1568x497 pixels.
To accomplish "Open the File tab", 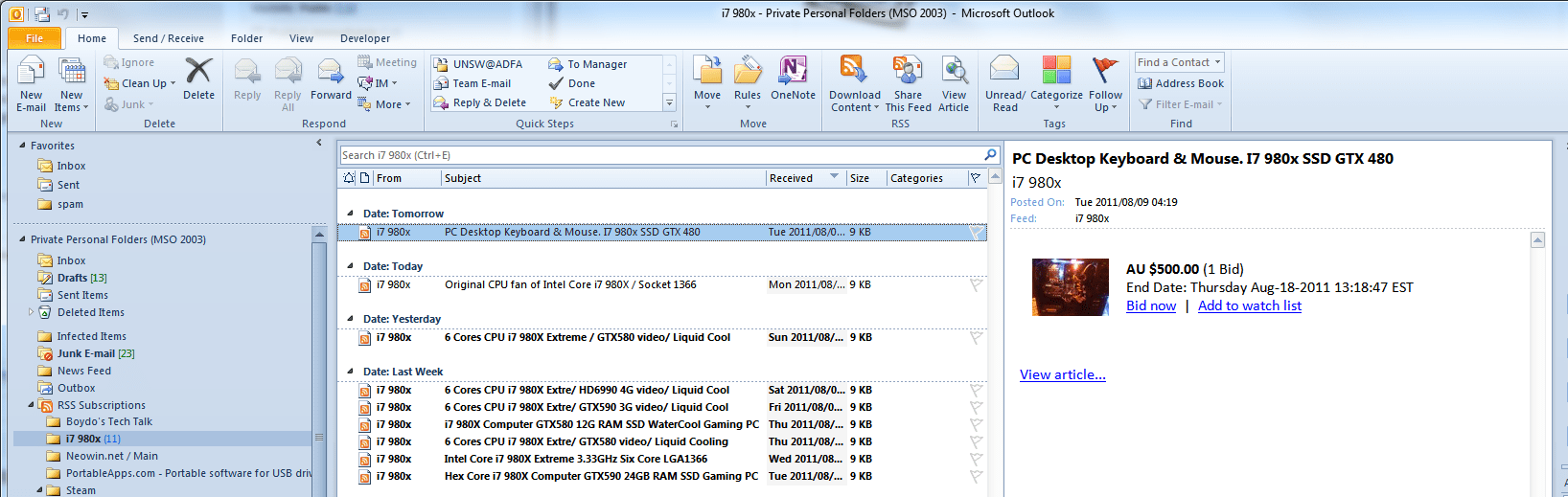I will coord(35,38).
